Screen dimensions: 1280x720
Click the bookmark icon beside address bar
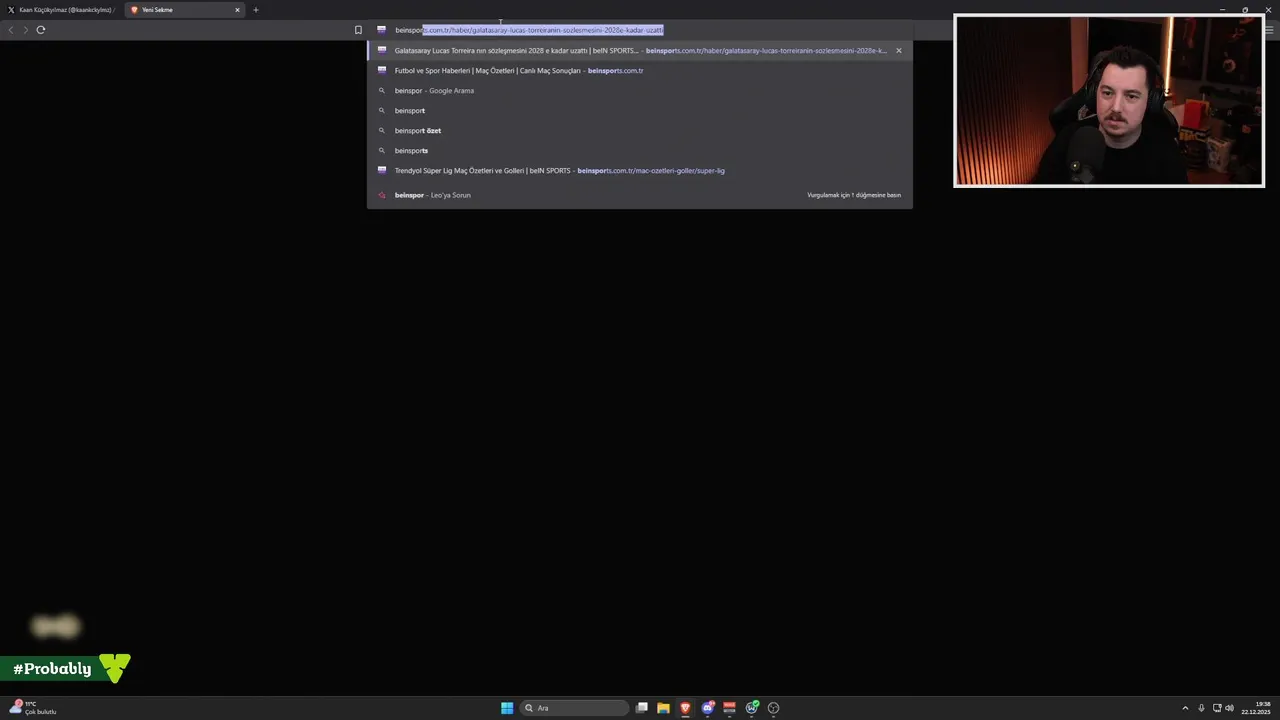(x=358, y=30)
